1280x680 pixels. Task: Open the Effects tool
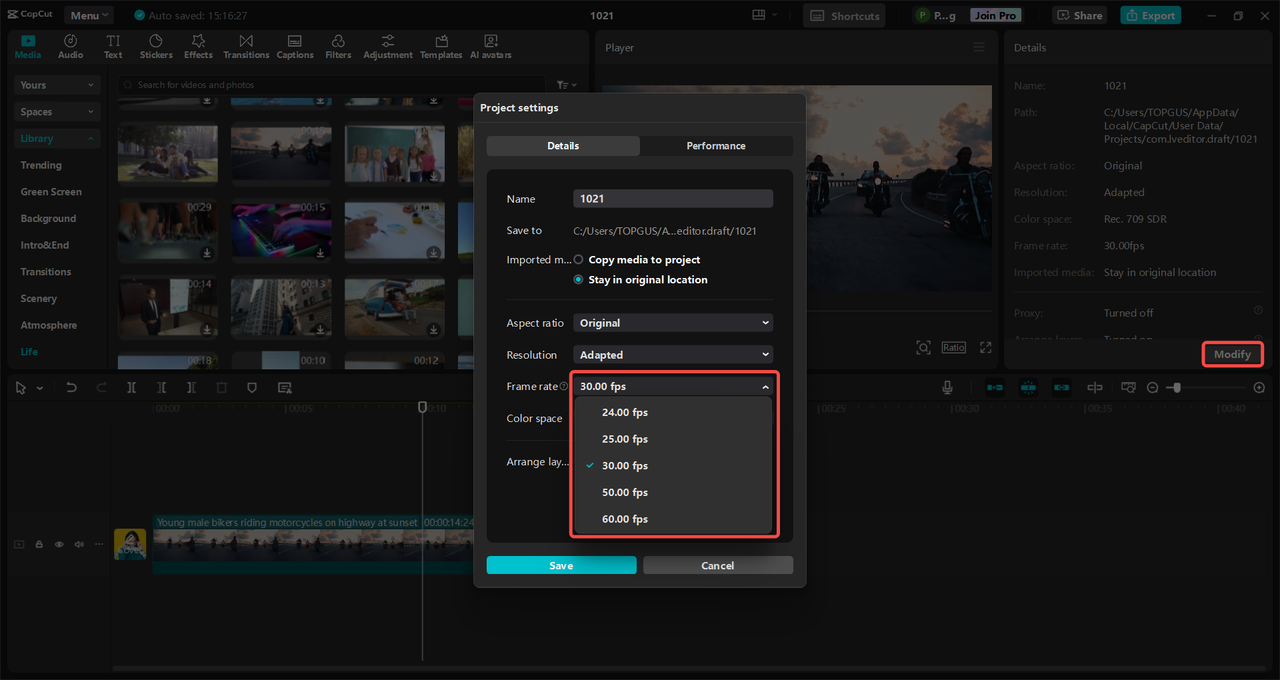pyautogui.click(x=198, y=47)
